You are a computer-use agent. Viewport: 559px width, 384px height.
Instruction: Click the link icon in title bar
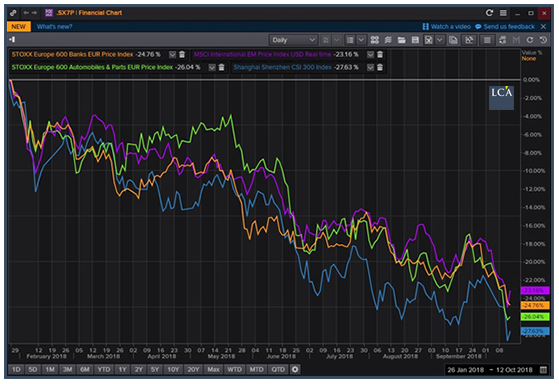click(13, 13)
